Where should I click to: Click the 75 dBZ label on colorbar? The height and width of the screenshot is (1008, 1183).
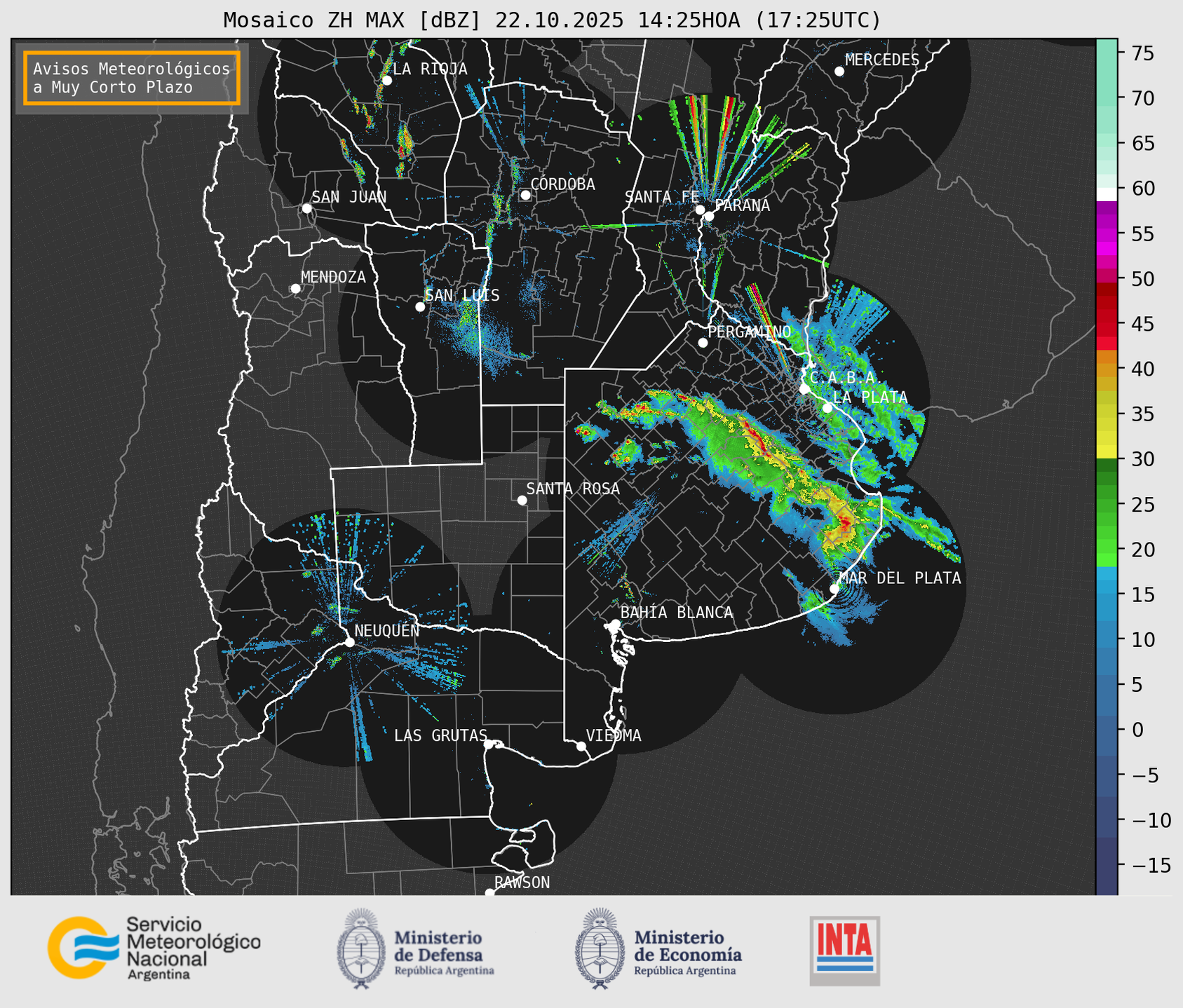coord(1142,53)
